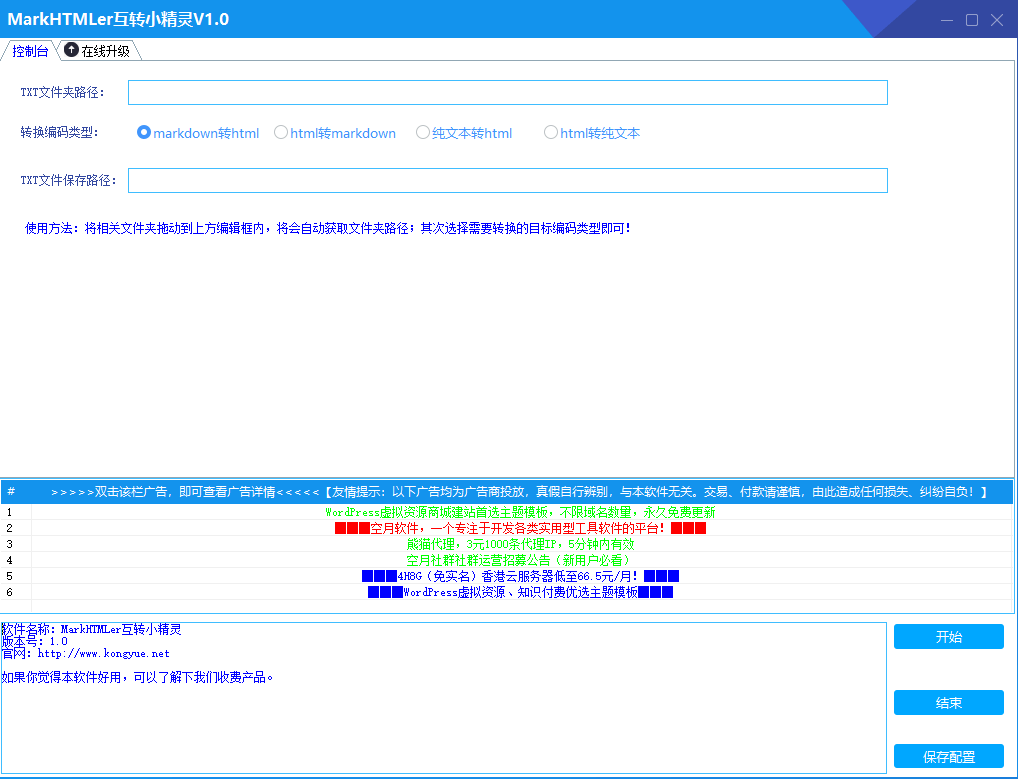The height and width of the screenshot is (779, 1018).
Task: Select the html转纯文本 radio button
Action: point(551,132)
